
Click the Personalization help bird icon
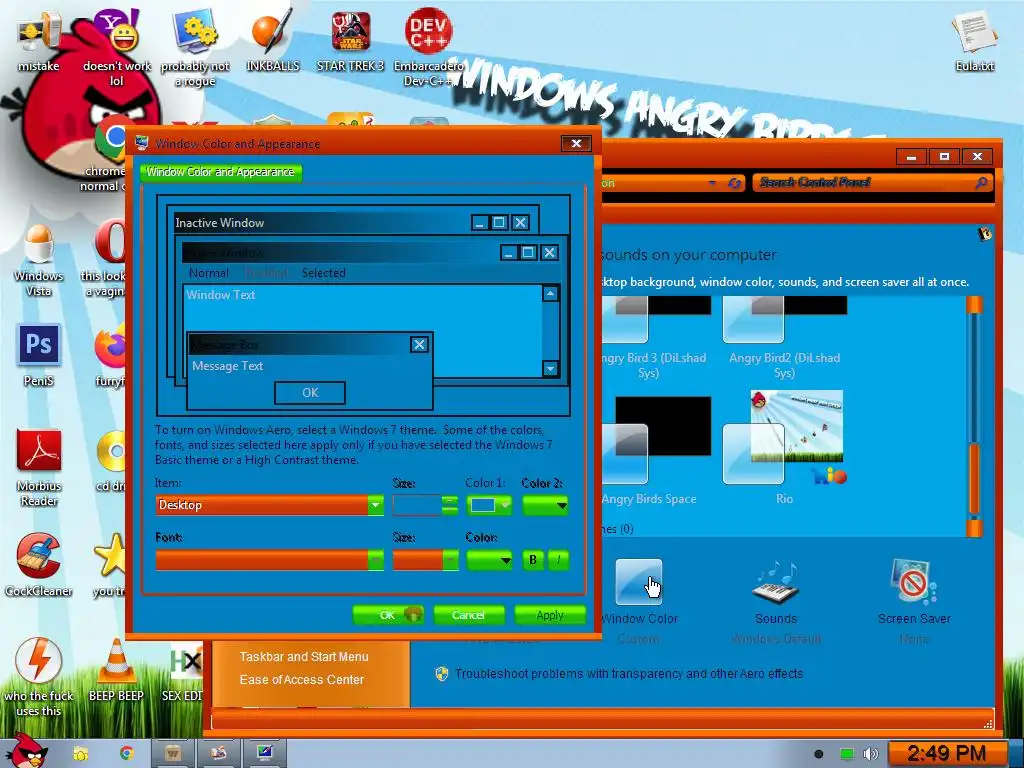(984, 234)
